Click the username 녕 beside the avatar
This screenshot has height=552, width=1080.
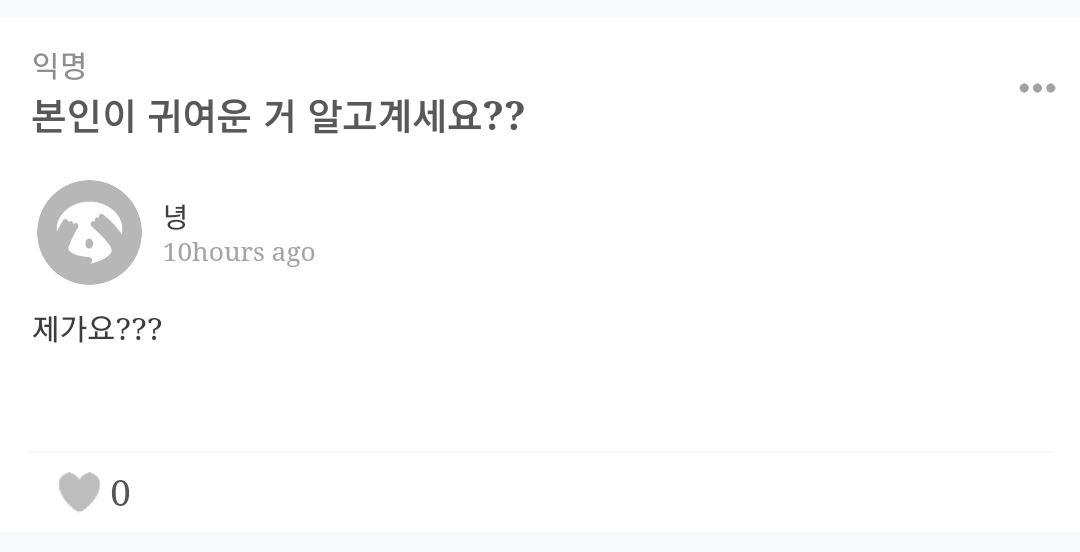175,216
